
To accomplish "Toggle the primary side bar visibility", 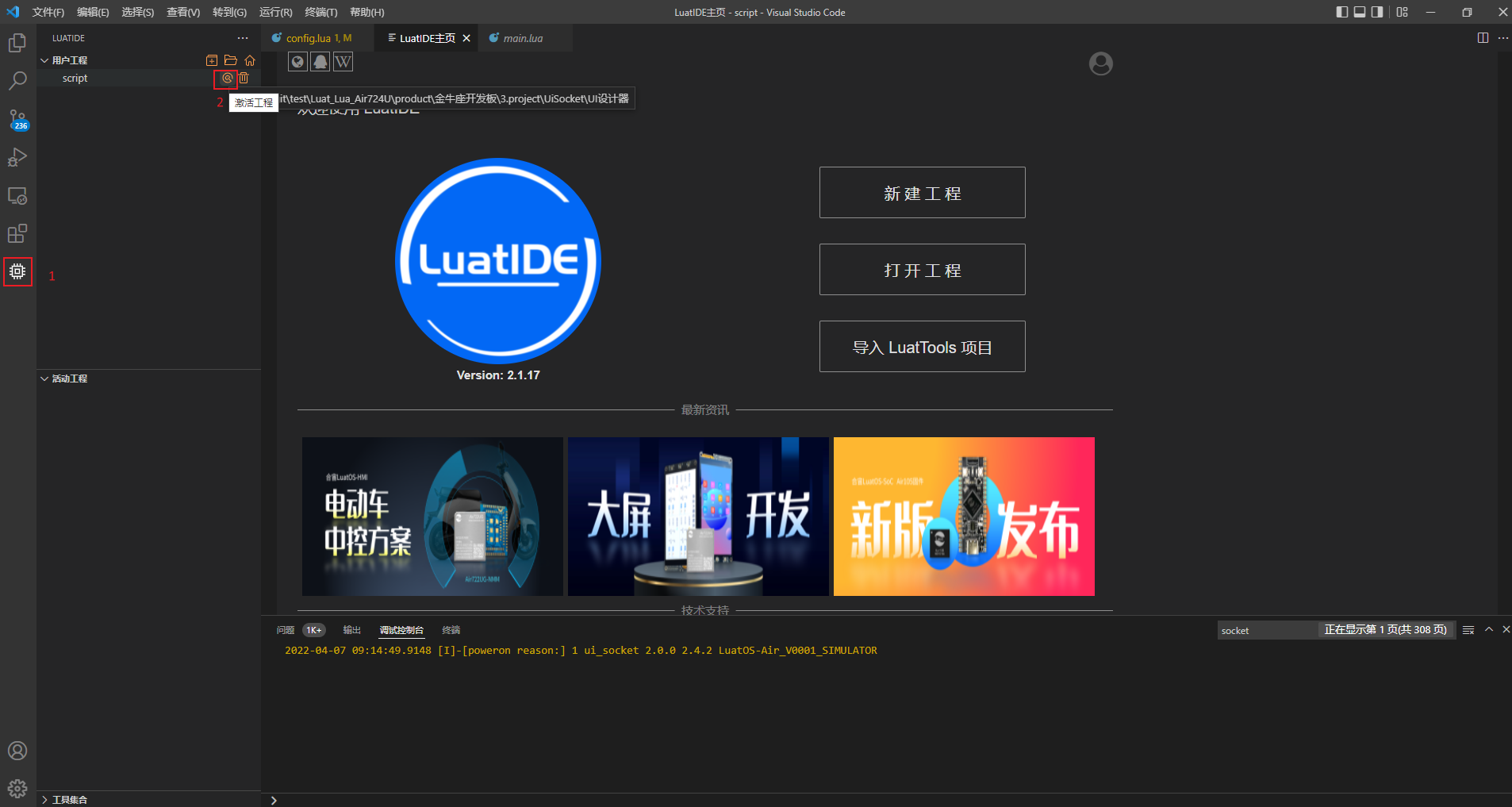I will pos(1342,12).
